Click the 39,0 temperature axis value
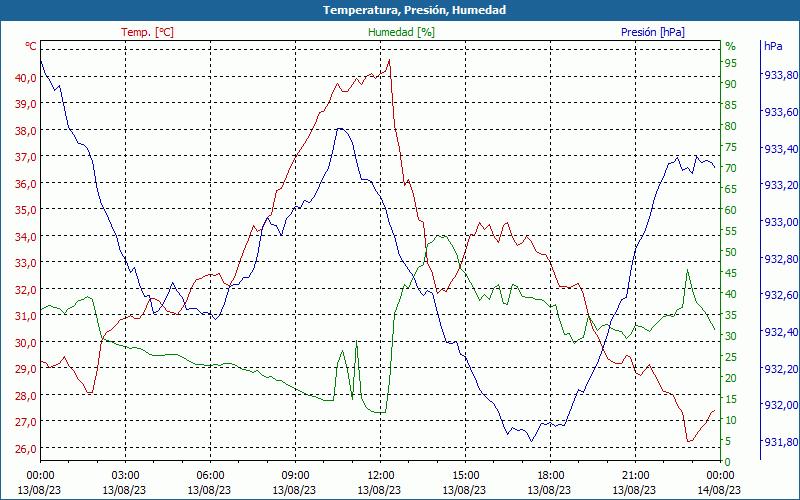Viewport: 800px width, 500px height. (26, 104)
